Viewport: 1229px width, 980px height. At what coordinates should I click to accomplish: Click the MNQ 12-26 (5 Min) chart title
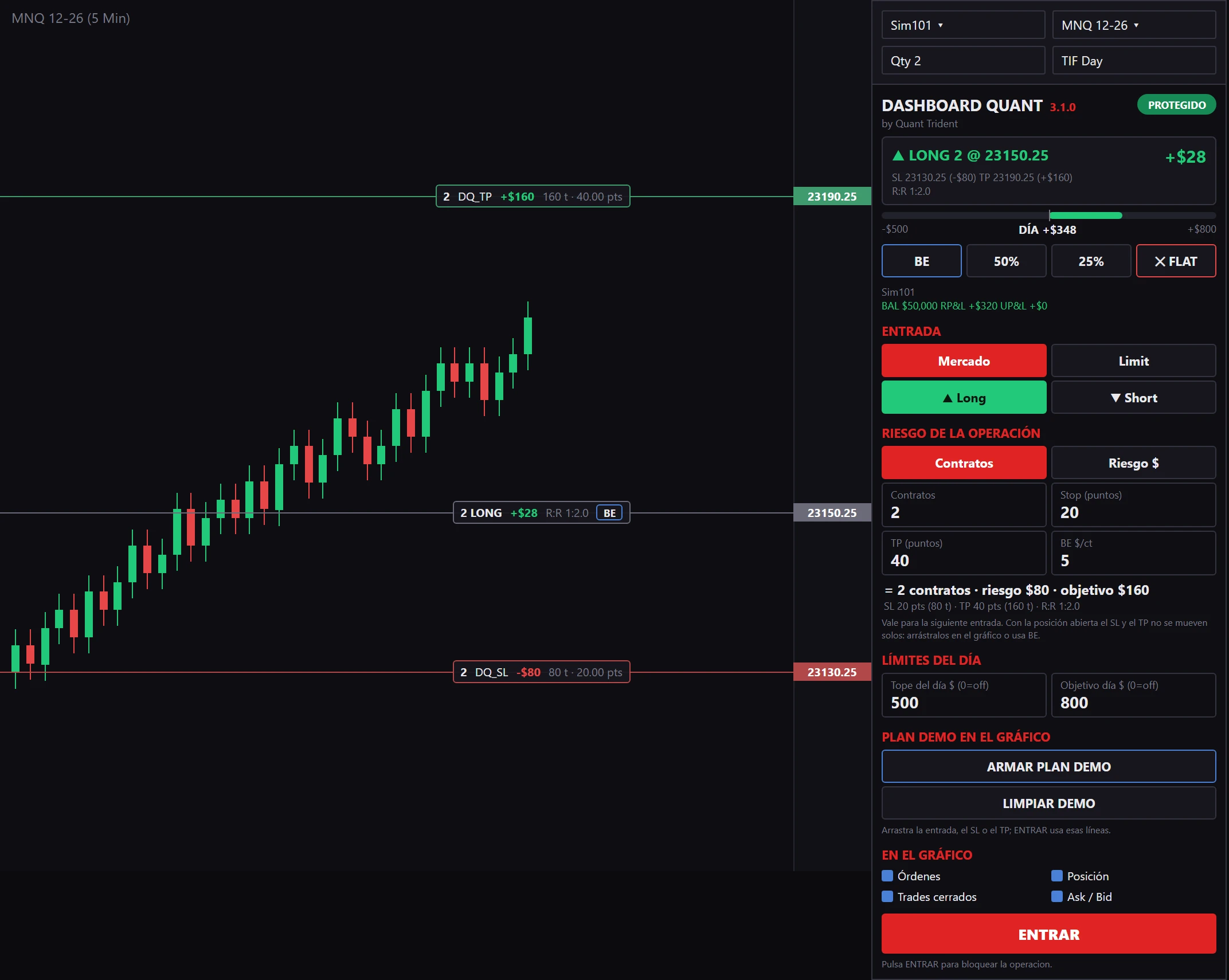pos(71,18)
